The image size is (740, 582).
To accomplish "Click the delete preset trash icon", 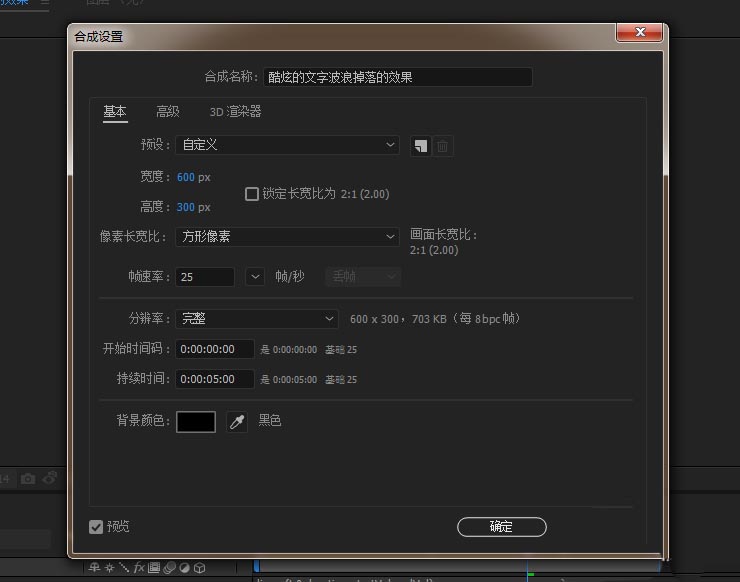I will click(x=442, y=146).
